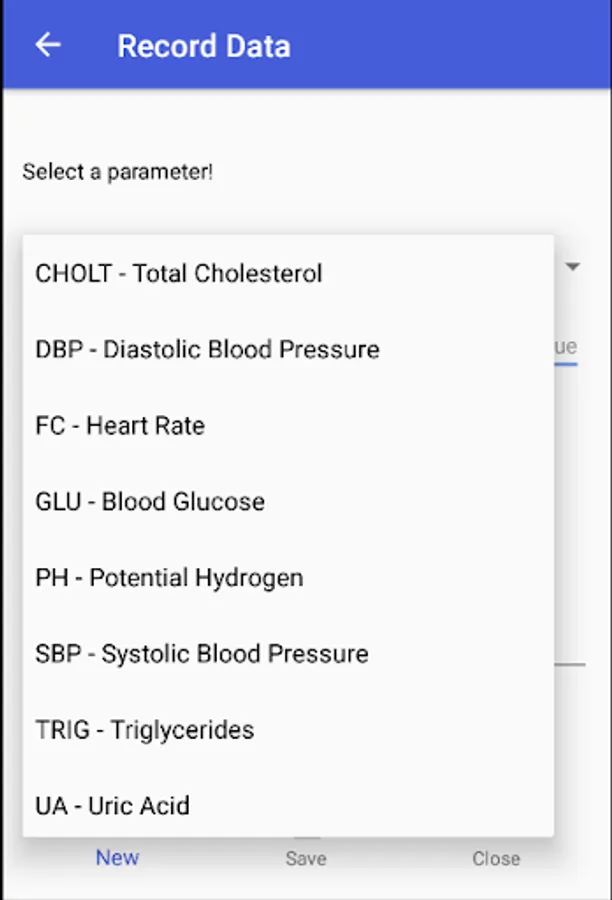Tap the Close button
This screenshot has height=900, width=612.
click(496, 858)
